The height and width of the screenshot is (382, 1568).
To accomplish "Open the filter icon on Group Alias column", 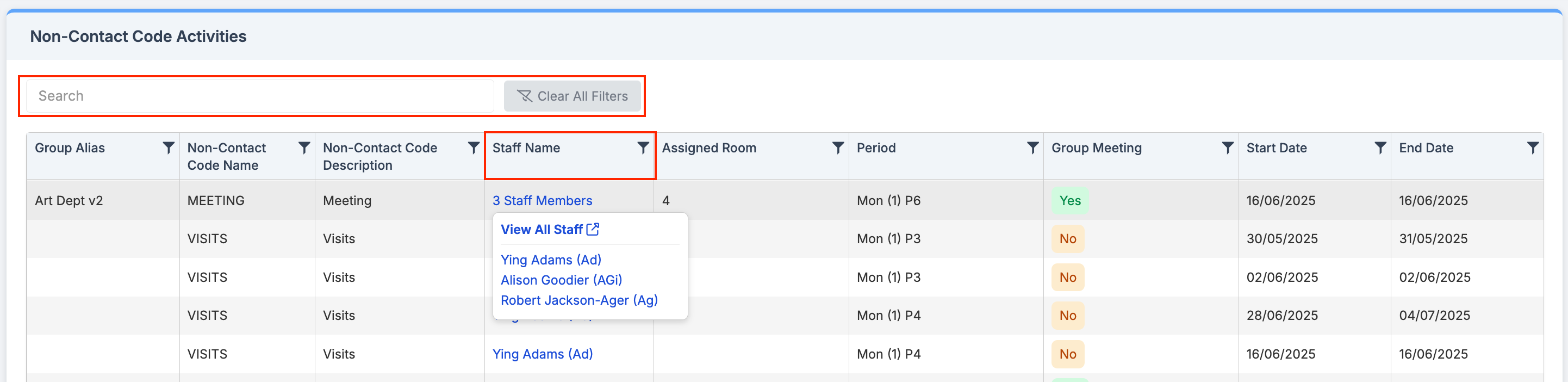I will [169, 147].
